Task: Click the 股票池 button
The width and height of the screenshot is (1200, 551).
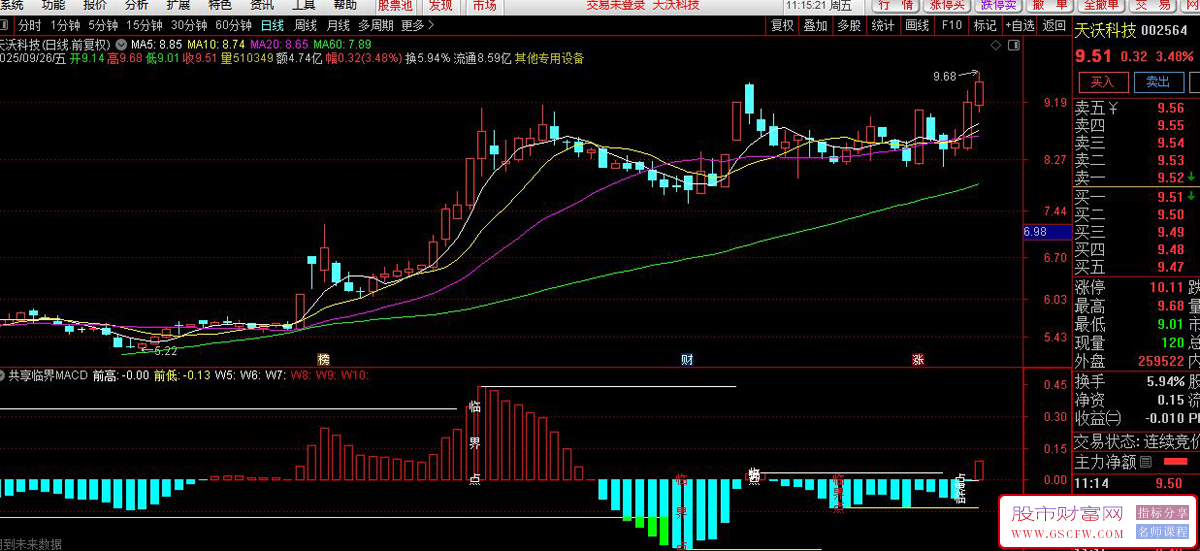Action: (x=395, y=5)
